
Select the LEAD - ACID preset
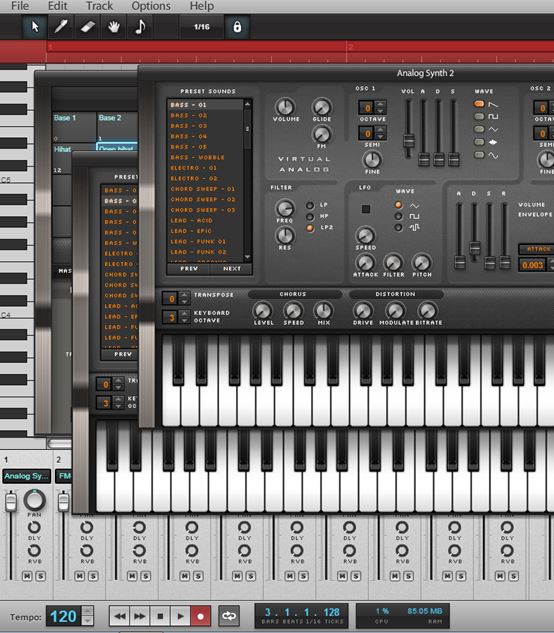[191, 220]
